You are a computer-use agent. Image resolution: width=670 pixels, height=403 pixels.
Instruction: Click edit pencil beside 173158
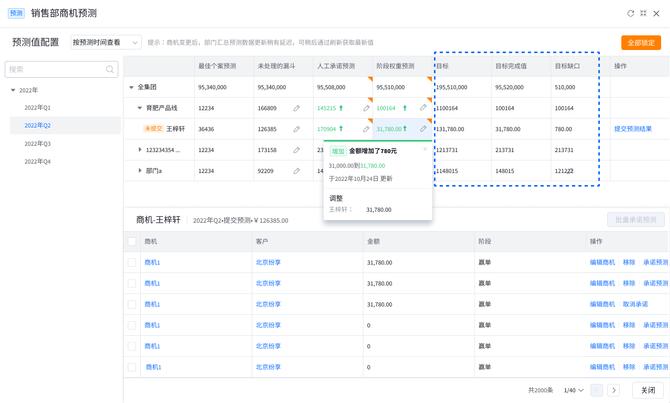coord(296,150)
